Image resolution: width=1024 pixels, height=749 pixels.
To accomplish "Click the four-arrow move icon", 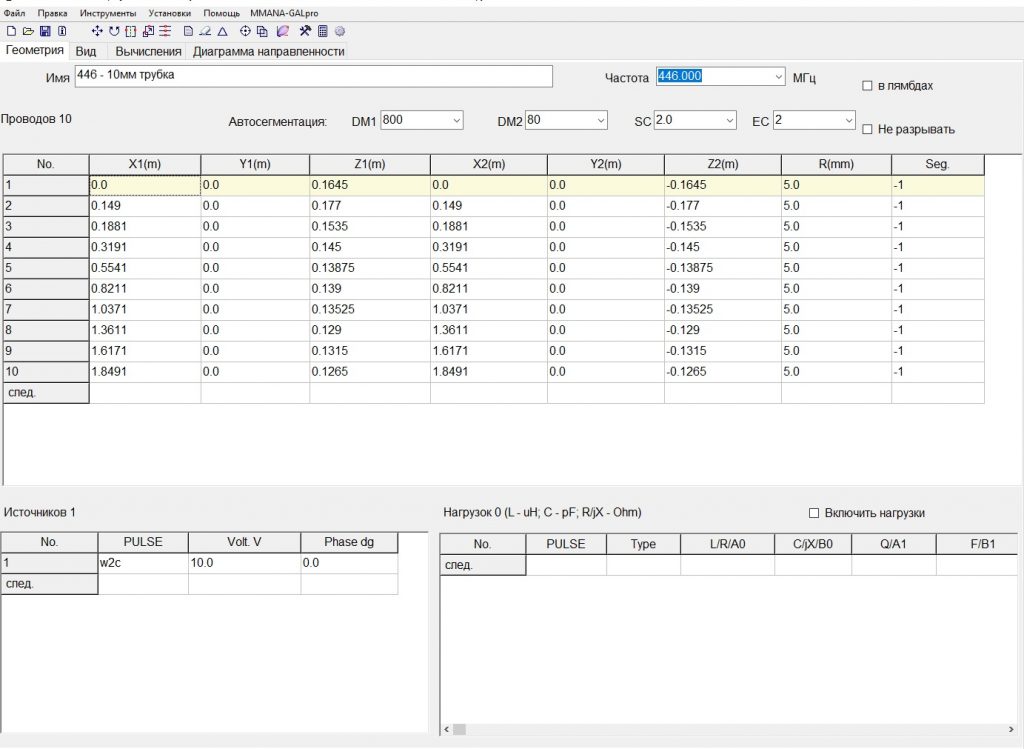I will click(97, 32).
